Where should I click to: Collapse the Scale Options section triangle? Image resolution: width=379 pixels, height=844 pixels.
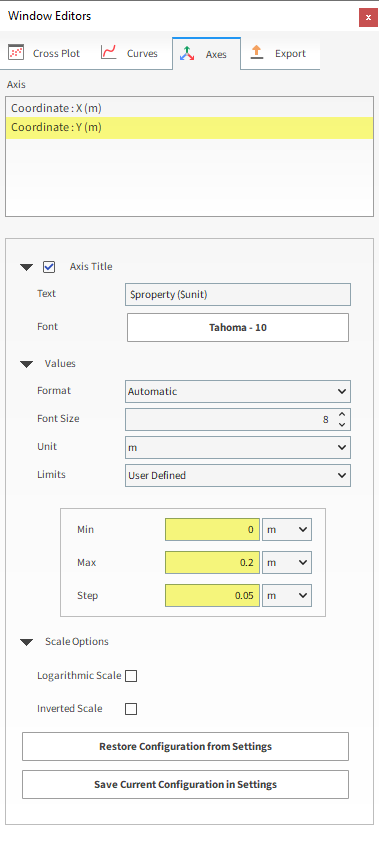pyautogui.click(x=26, y=642)
